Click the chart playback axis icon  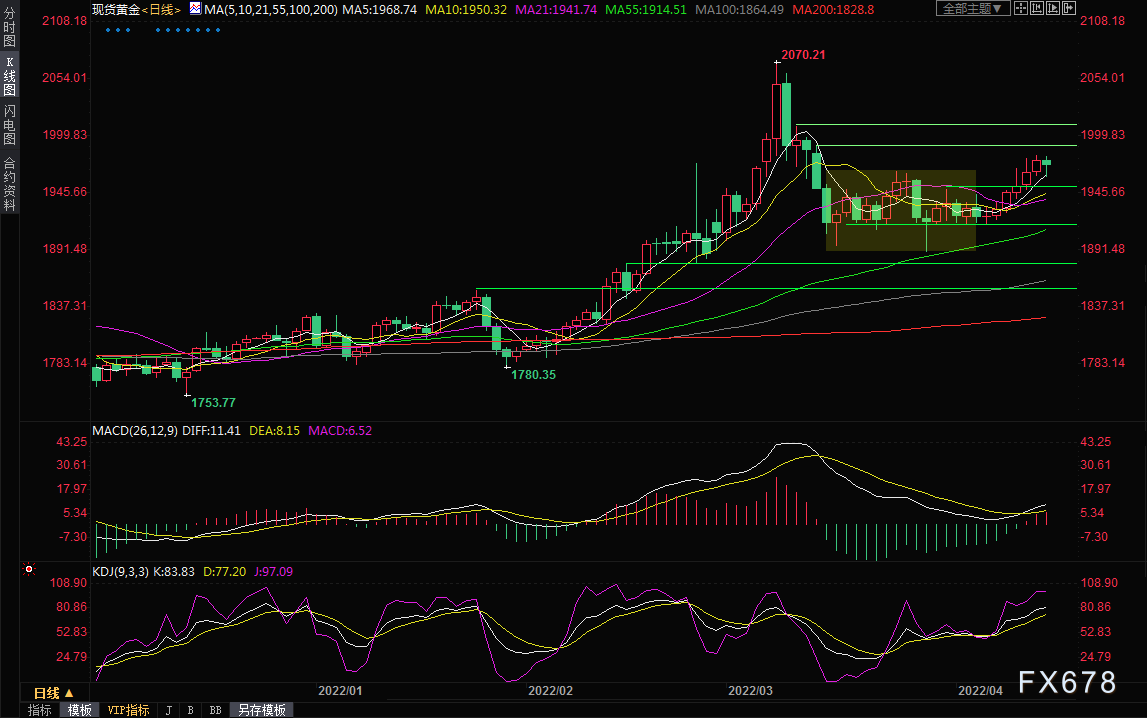tap(1053, 8)
